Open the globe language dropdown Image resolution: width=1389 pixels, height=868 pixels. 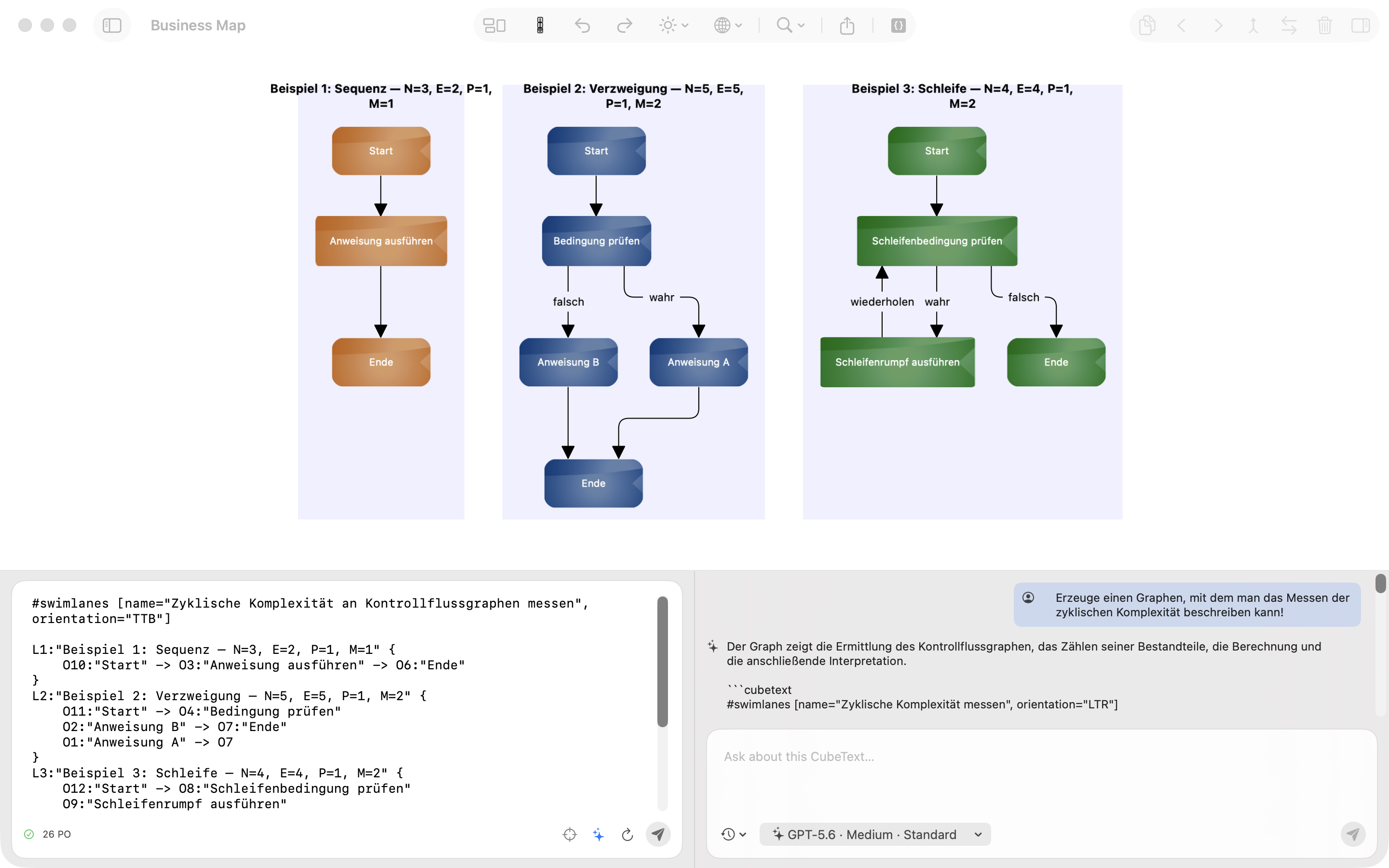point(728,25)
